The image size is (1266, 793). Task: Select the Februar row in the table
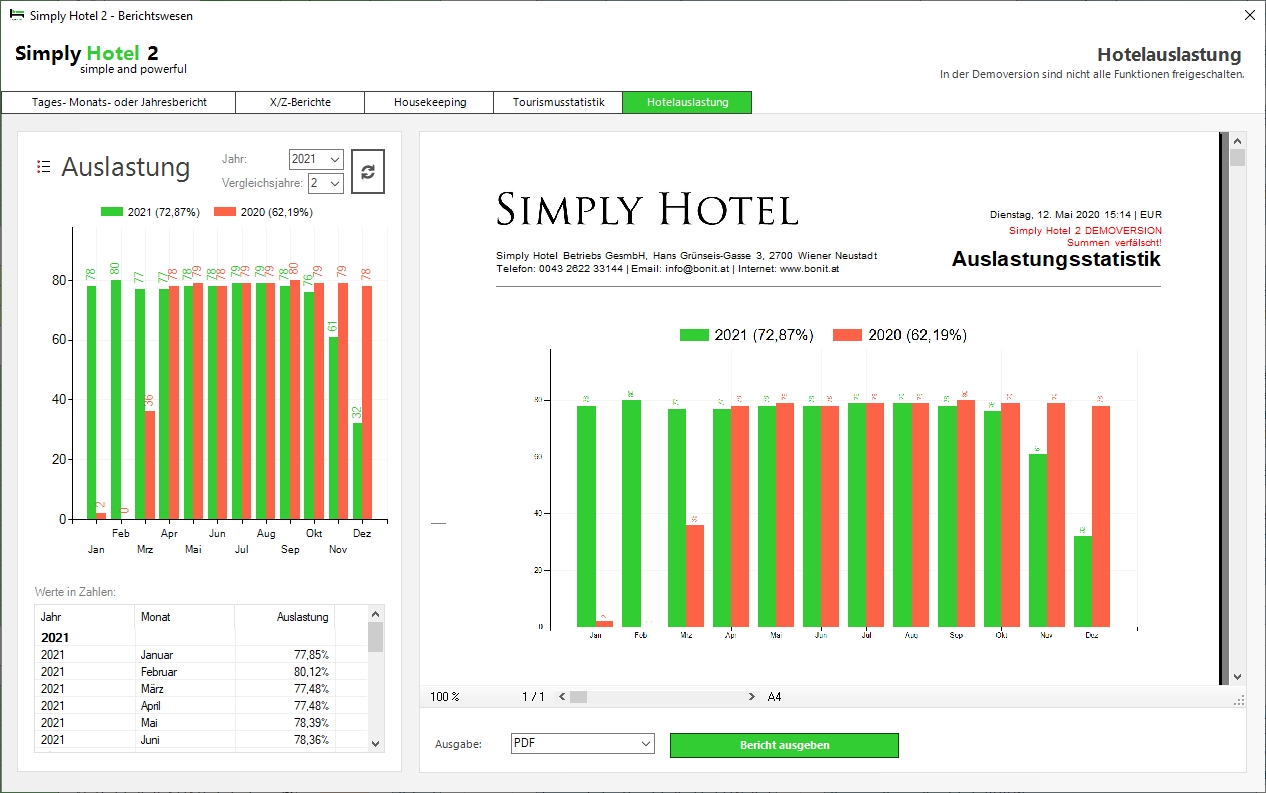201,672
